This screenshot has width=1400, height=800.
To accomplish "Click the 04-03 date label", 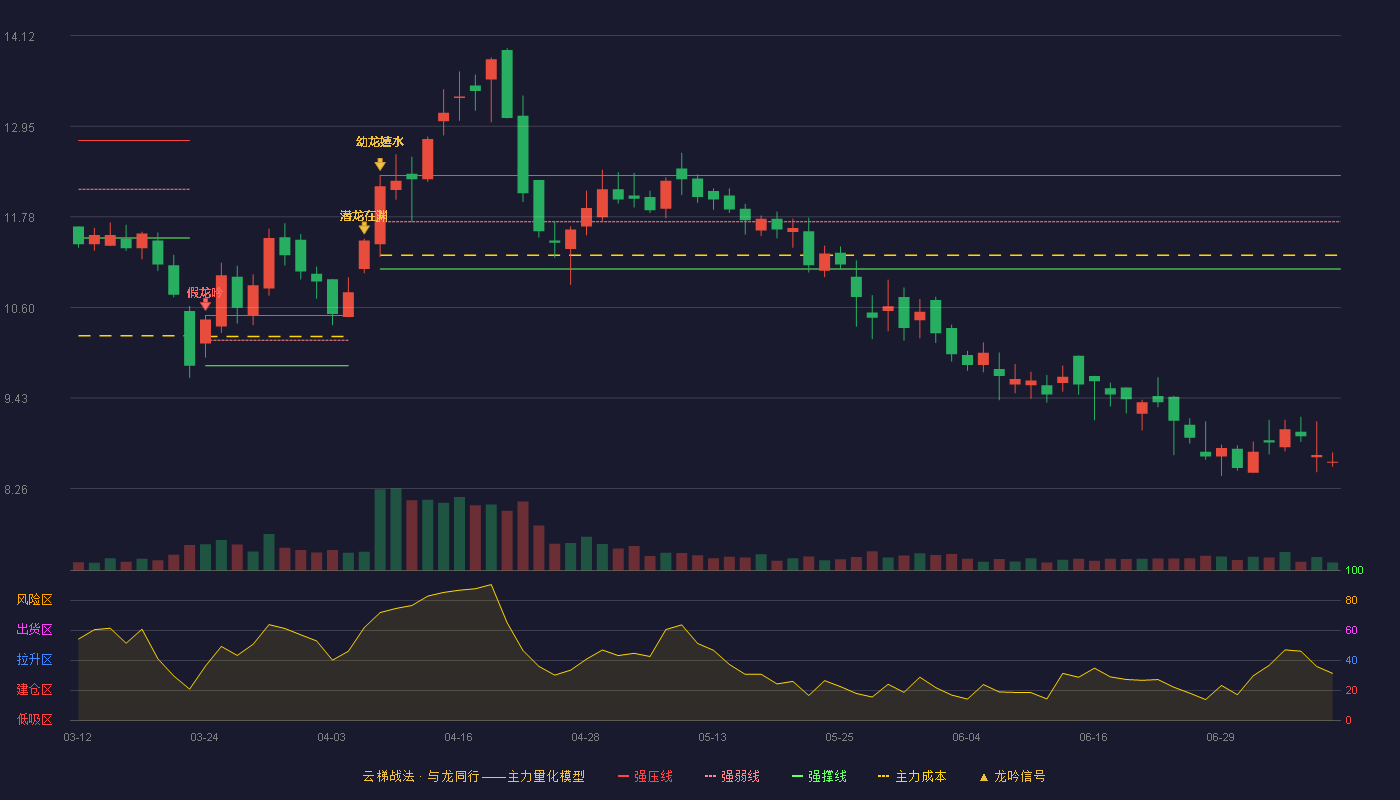I will pos(331,737).
